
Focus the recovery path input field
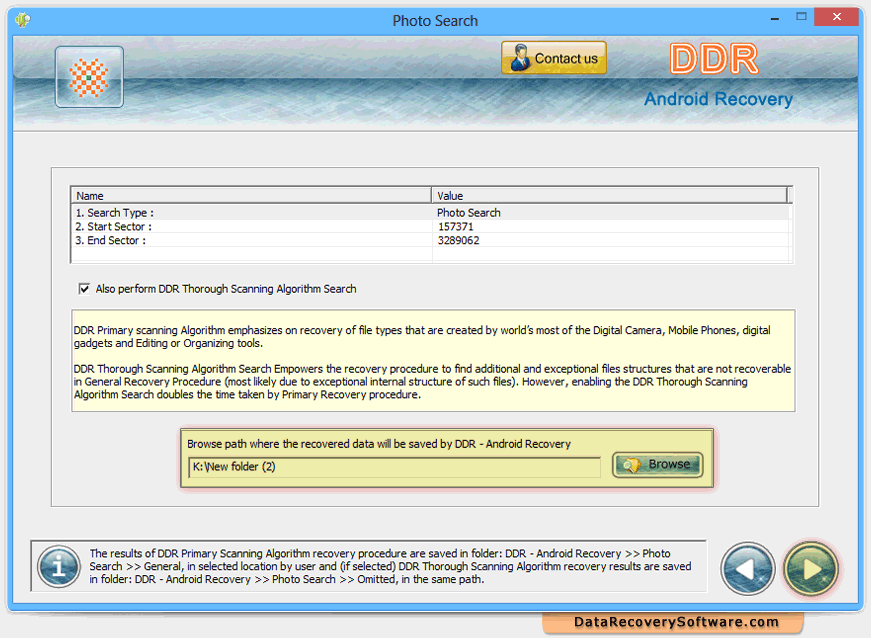point(394,467)
